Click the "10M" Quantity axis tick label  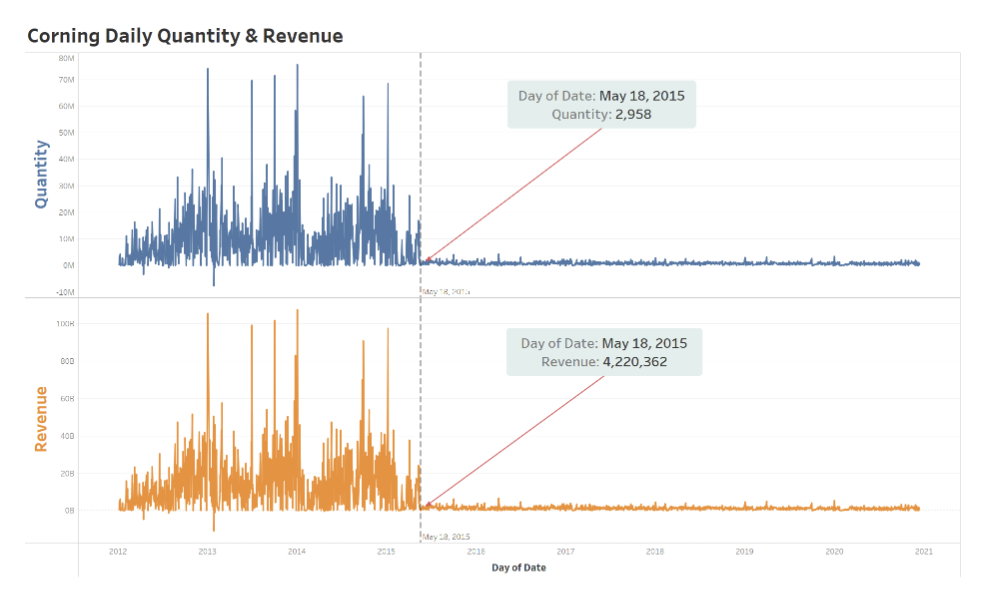66,239
